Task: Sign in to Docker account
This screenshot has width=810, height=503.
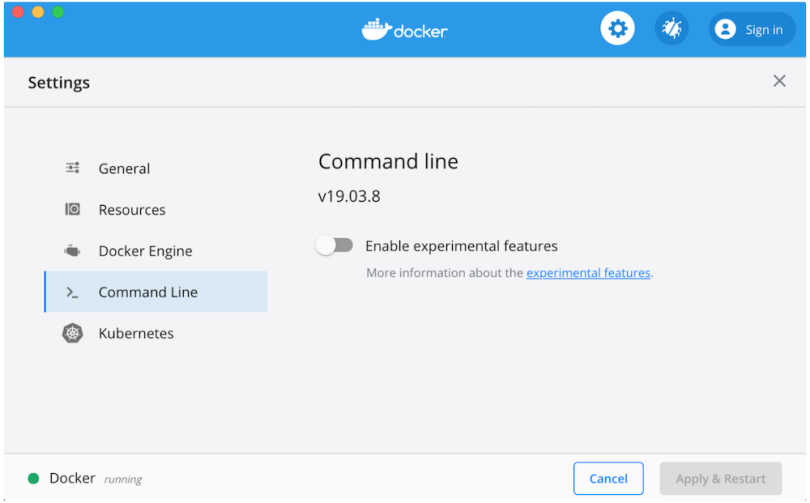Action: (751, 29)
